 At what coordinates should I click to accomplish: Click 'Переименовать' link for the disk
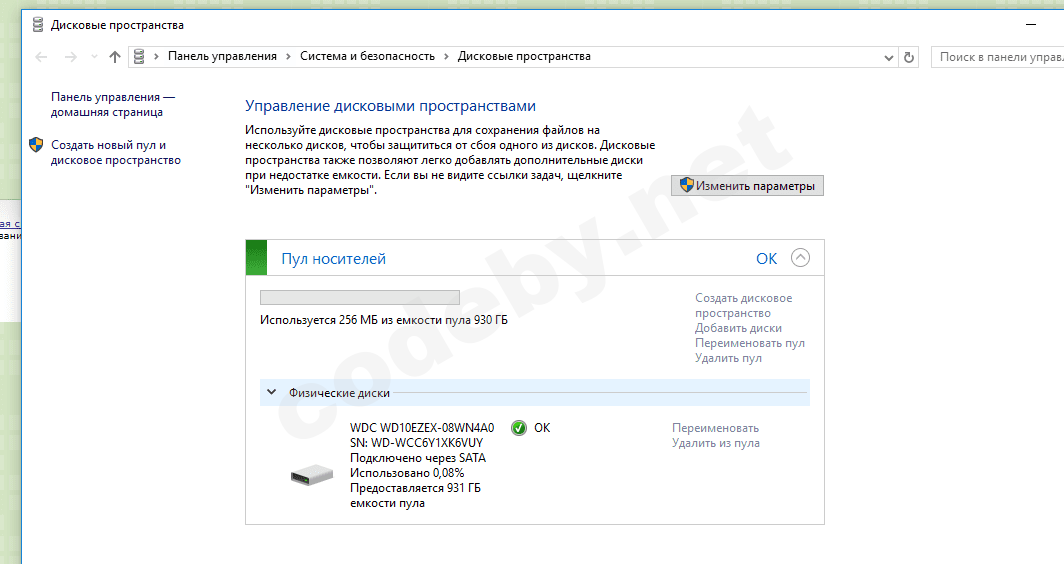click(x=715, y=428)
